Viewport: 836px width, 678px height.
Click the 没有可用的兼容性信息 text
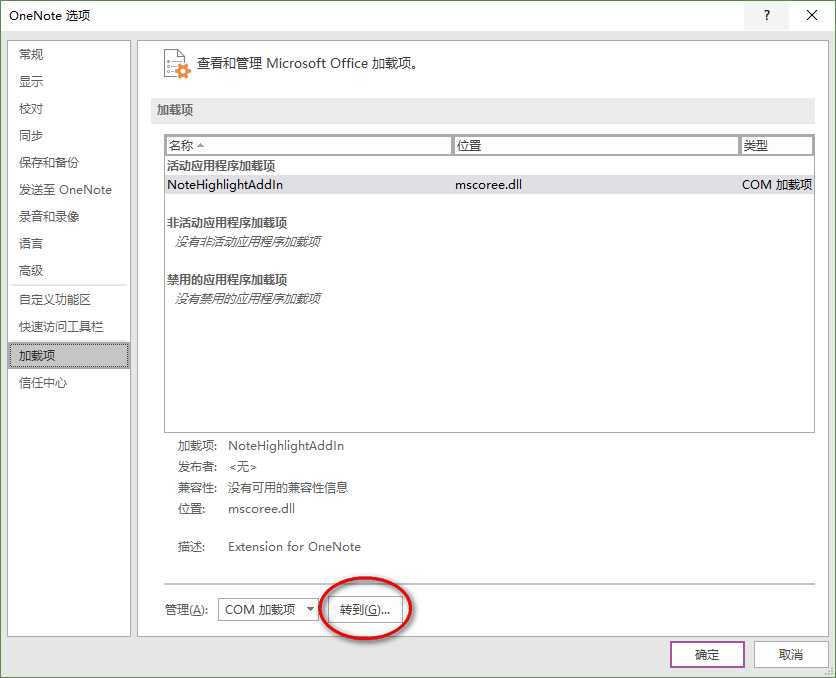click(287, 488)
